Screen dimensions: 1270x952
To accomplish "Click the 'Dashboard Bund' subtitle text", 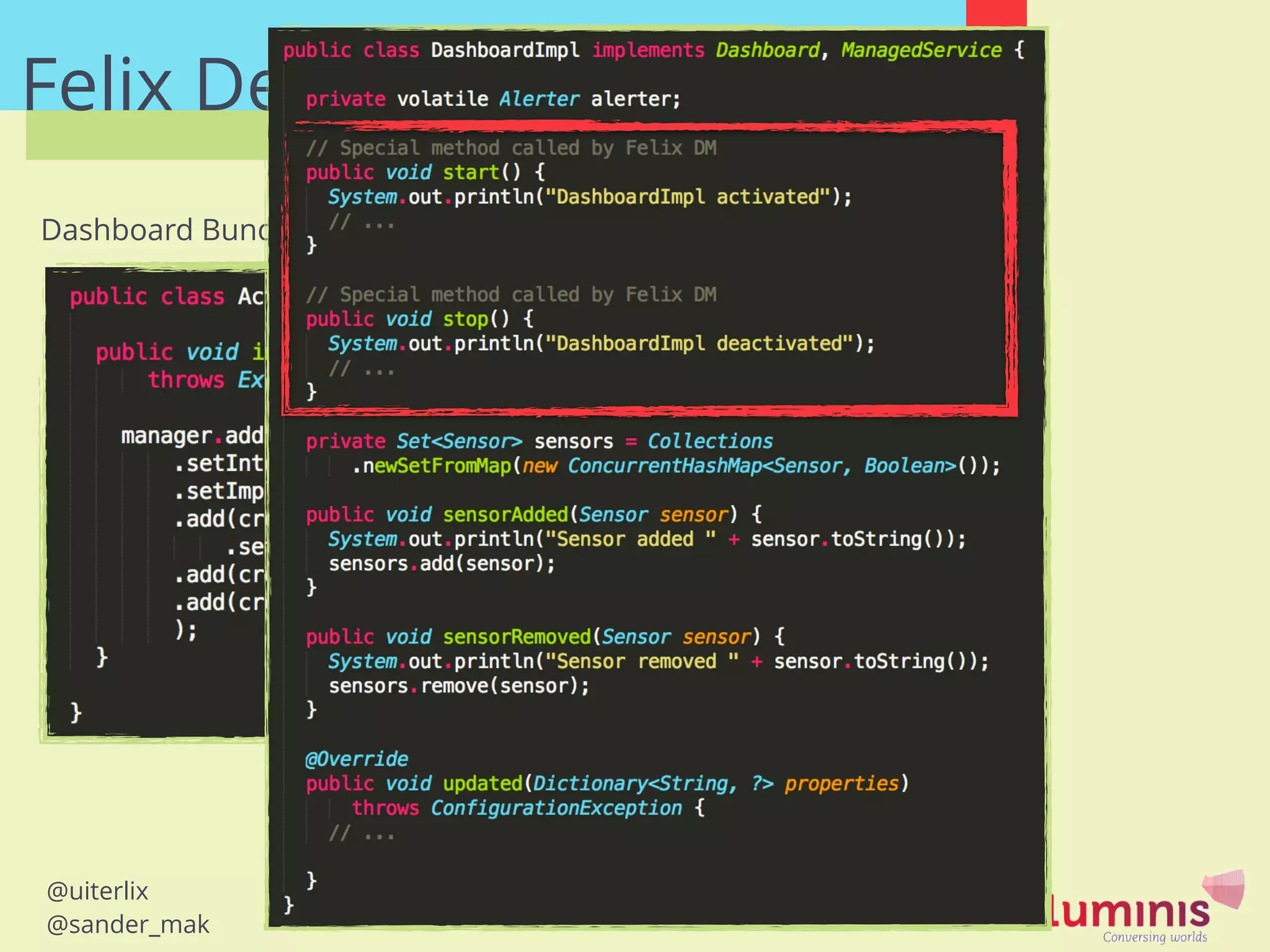I will [x=155, y=230].
